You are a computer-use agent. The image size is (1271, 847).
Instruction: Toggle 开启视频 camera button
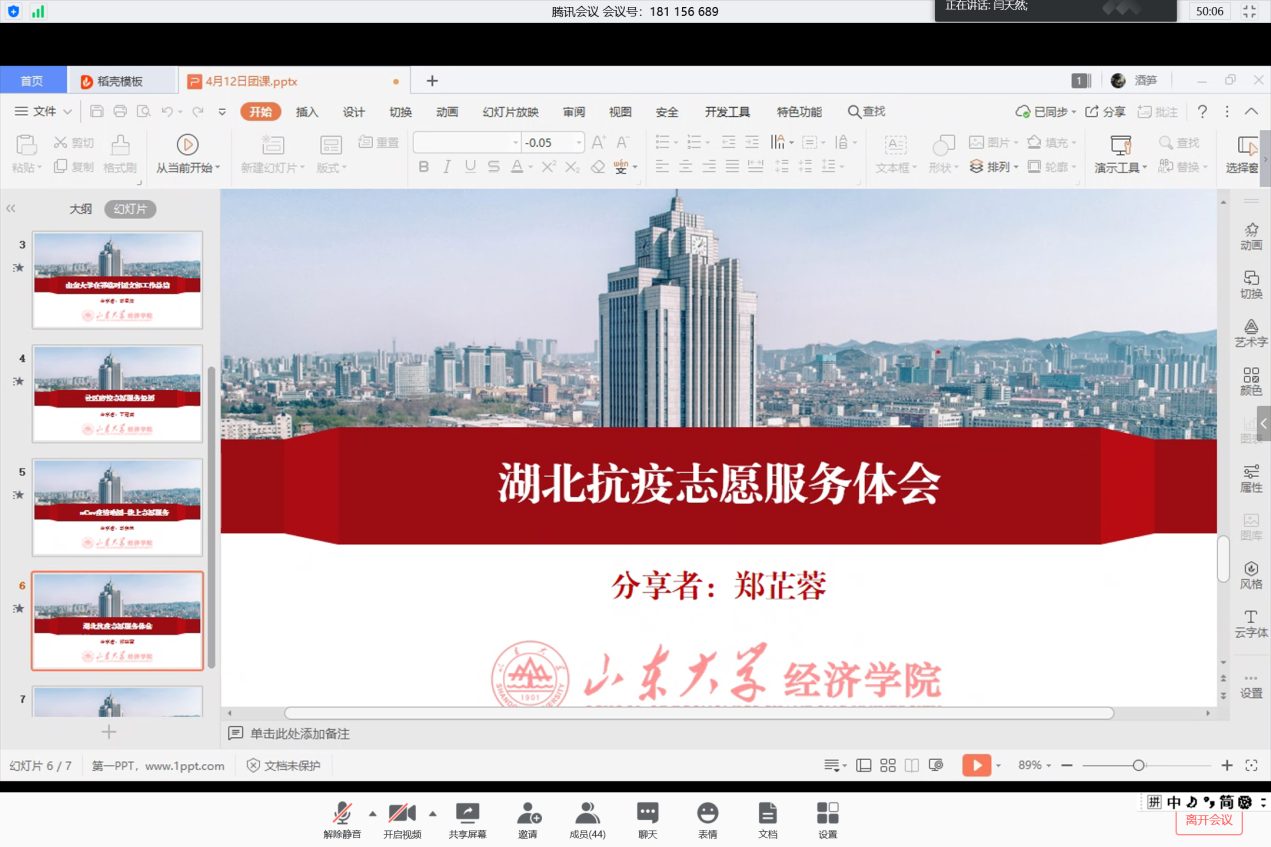pos(402,819)
